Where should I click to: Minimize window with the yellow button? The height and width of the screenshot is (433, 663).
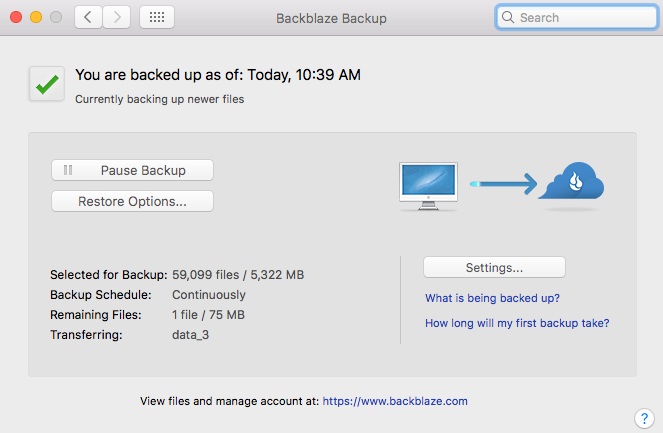pos(36,17)
